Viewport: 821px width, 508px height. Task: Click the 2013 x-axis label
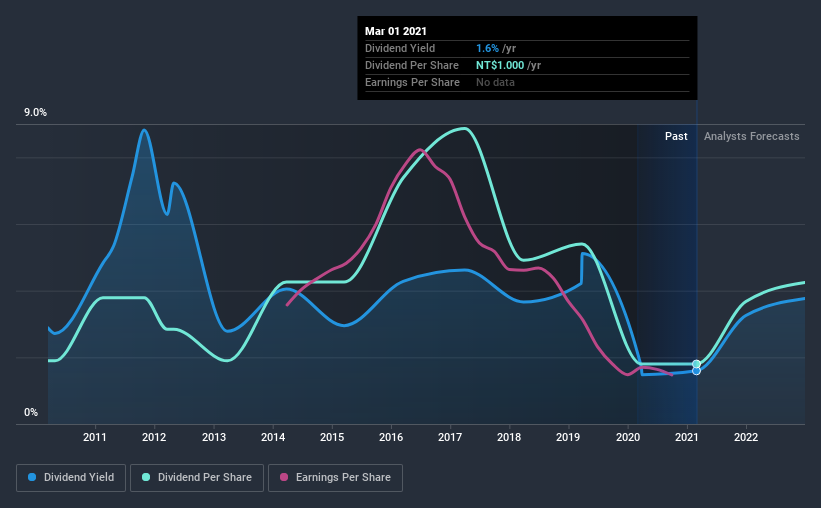(x=214, y=437)
